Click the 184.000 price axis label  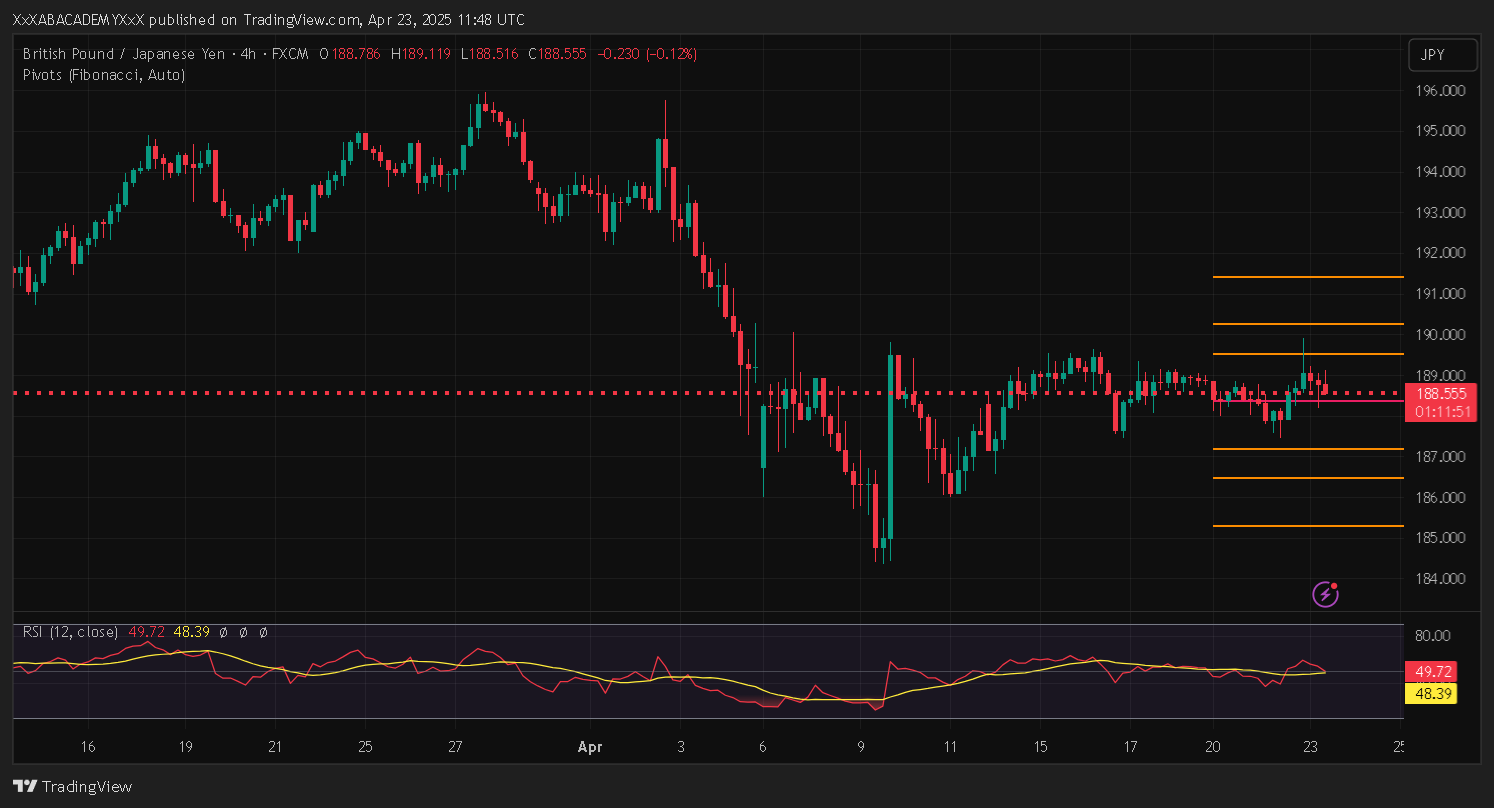(x=1441, y=579)
